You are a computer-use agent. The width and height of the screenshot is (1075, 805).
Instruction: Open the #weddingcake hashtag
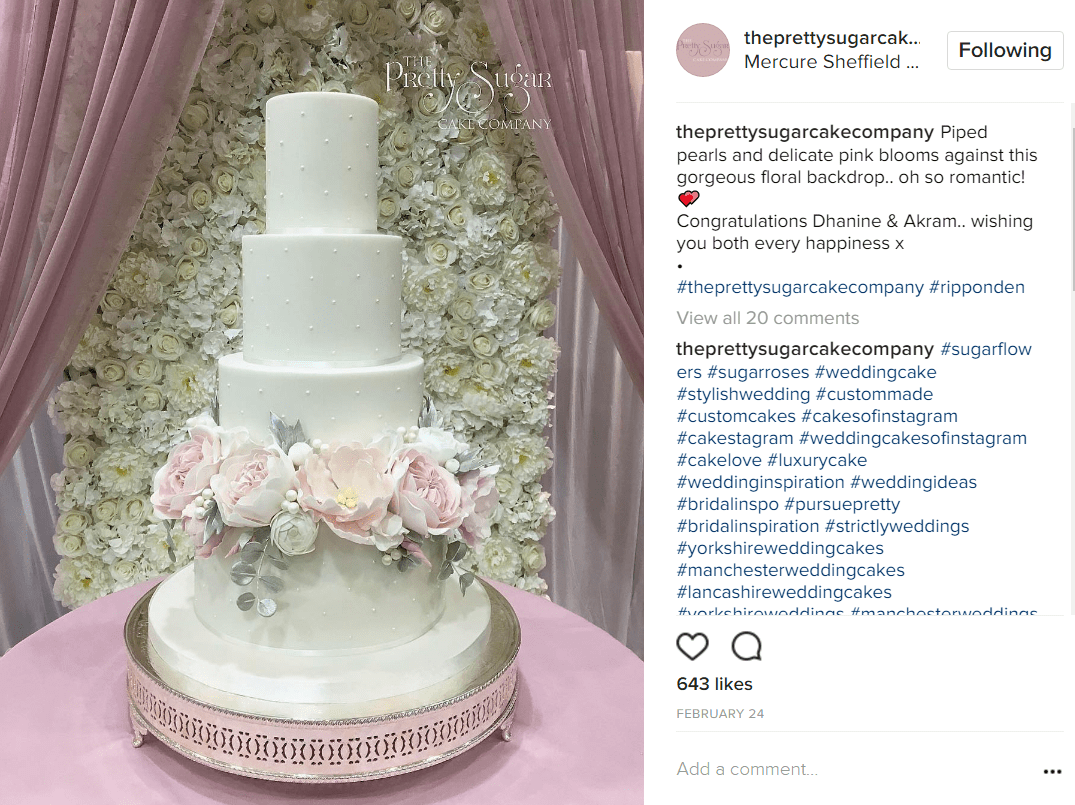(x=875, y=372)
